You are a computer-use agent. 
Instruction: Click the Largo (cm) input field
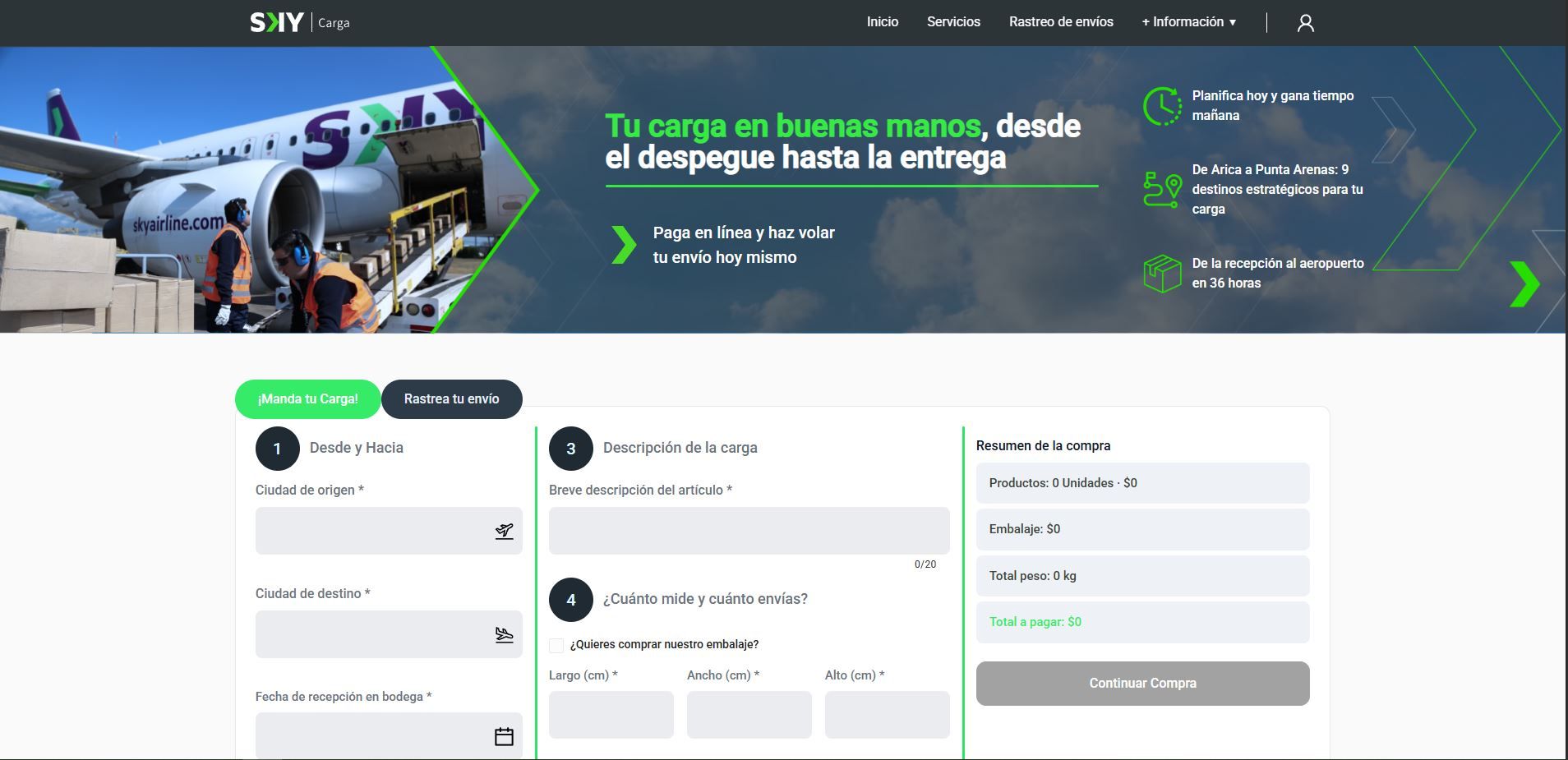tap(611, 714)
